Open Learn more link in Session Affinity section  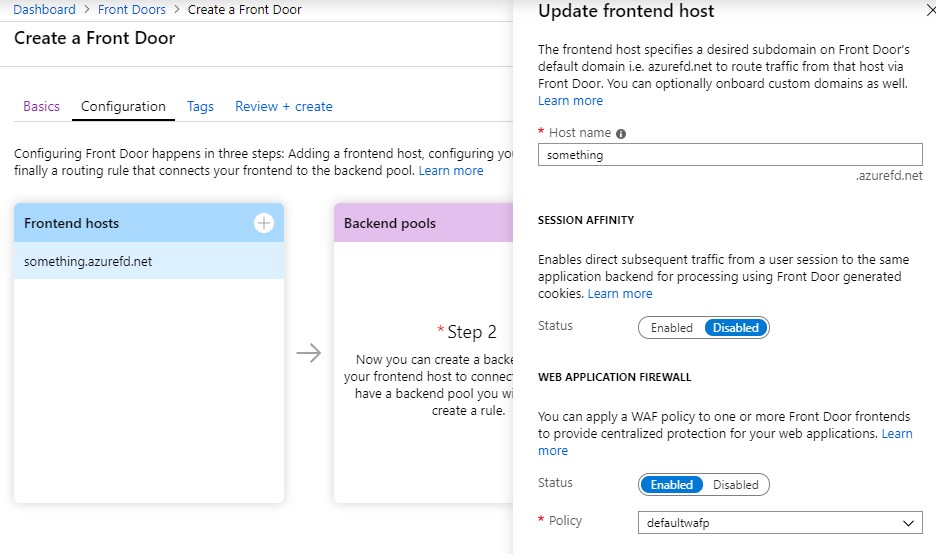point(620,294)
